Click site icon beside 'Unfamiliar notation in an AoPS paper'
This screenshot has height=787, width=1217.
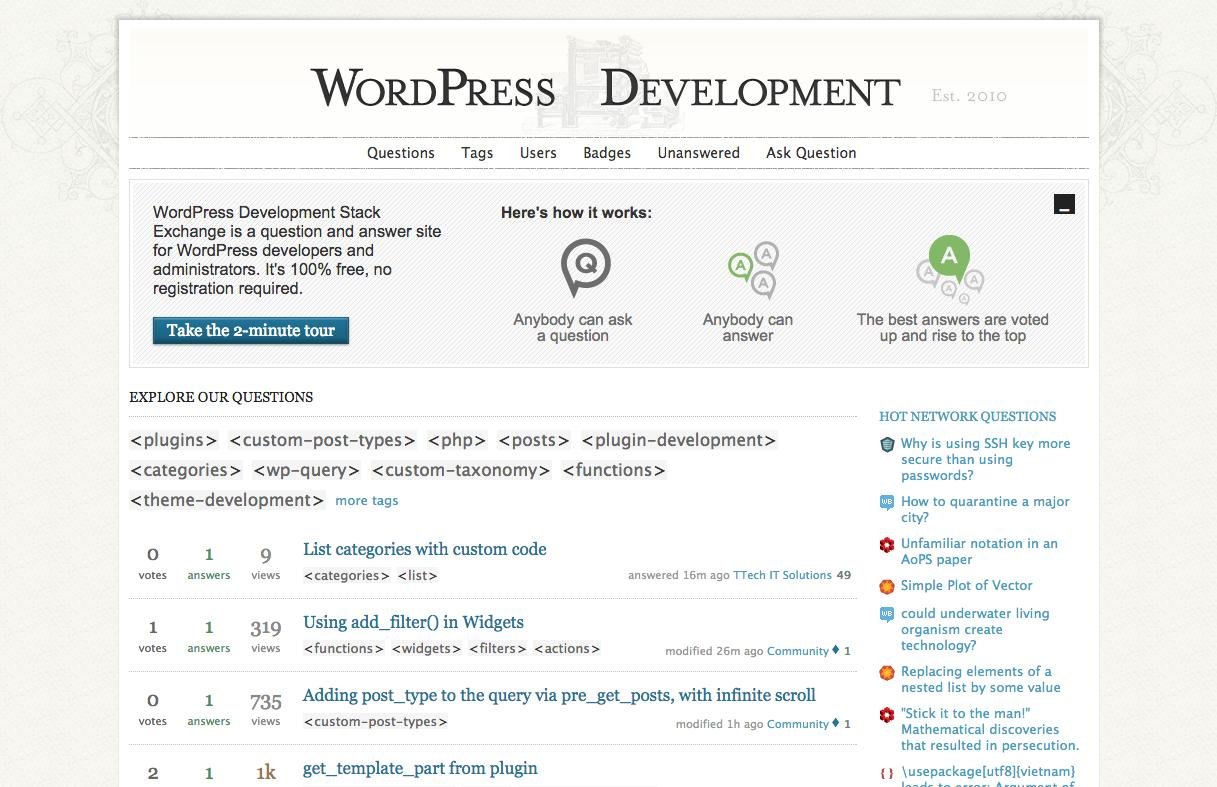pos(886,545)
